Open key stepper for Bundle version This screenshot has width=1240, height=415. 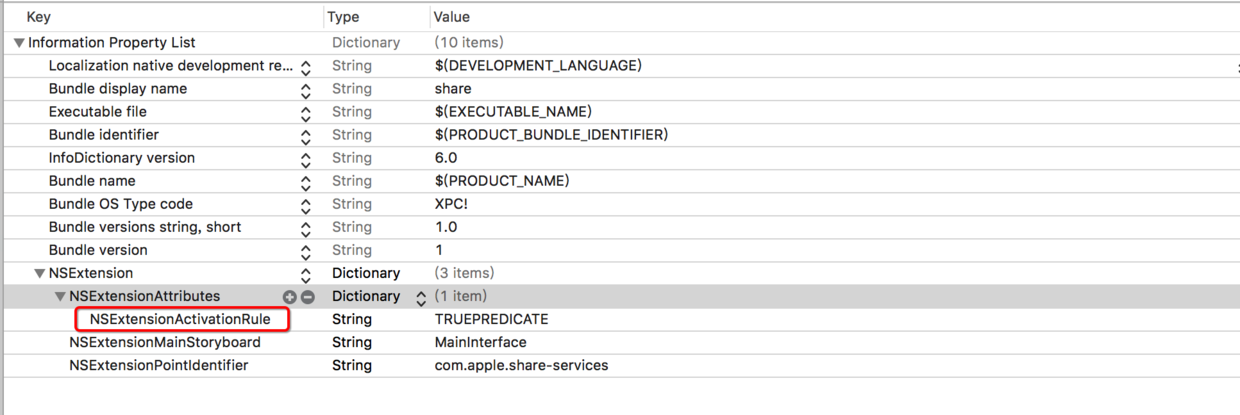(306, 251)
